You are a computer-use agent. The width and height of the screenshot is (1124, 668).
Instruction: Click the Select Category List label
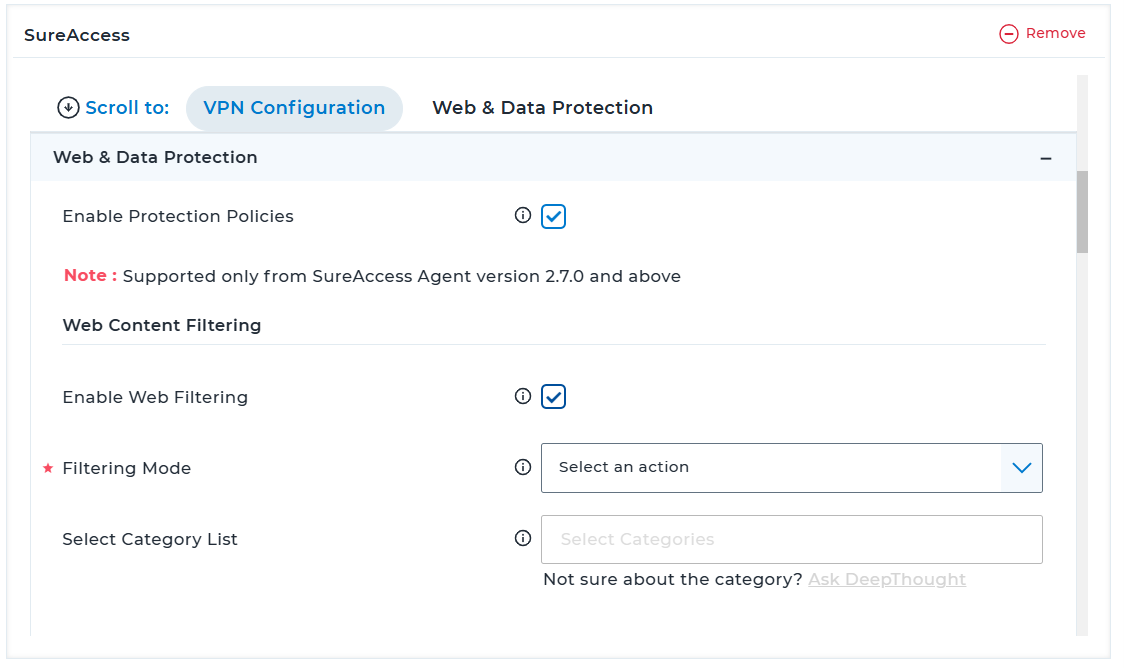[150, 540]
